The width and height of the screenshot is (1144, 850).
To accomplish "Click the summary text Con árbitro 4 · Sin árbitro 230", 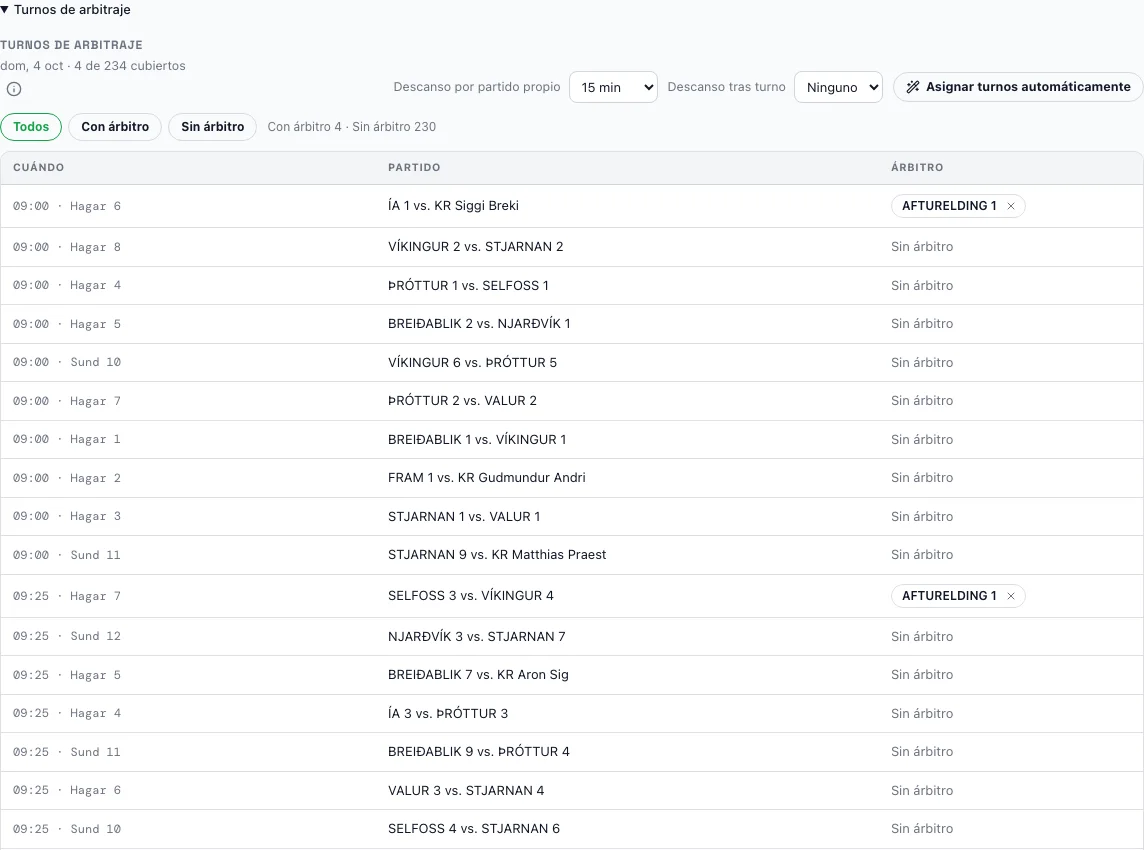I will point(352,127).
